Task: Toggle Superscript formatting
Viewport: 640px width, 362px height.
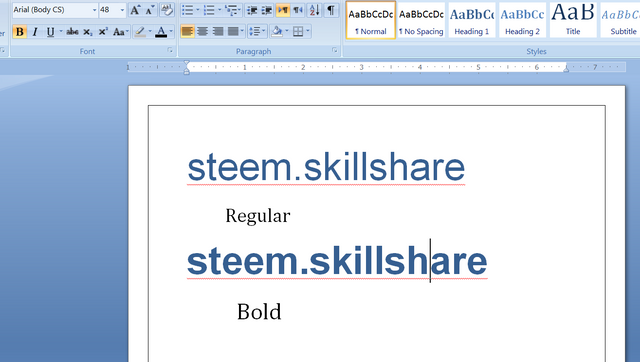Action: pyautogui.click(x=103, y=32)
